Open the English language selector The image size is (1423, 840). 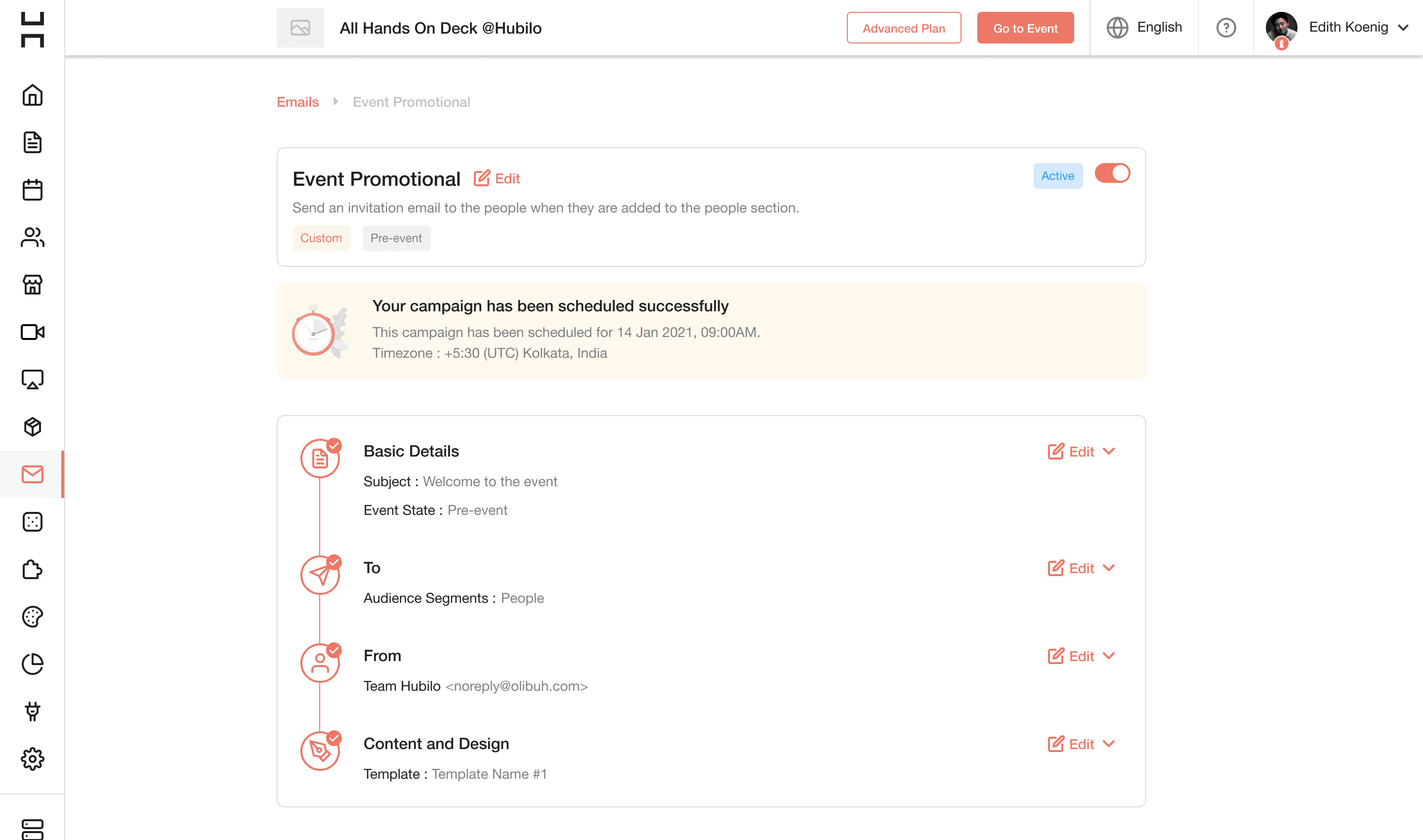click(x=1144, y=27)
